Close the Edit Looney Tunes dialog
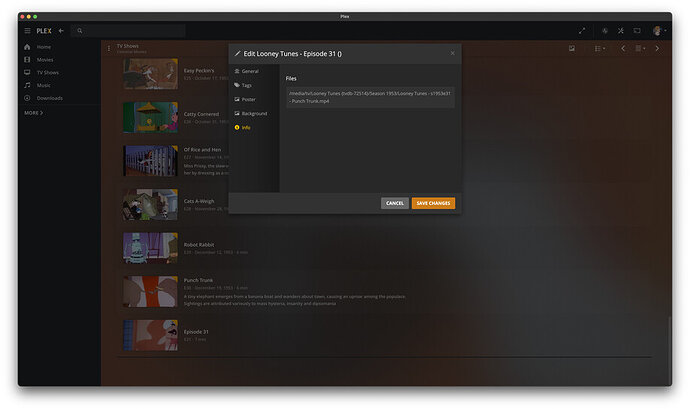This screenshot has height=409, width=690. pos(452,53)
